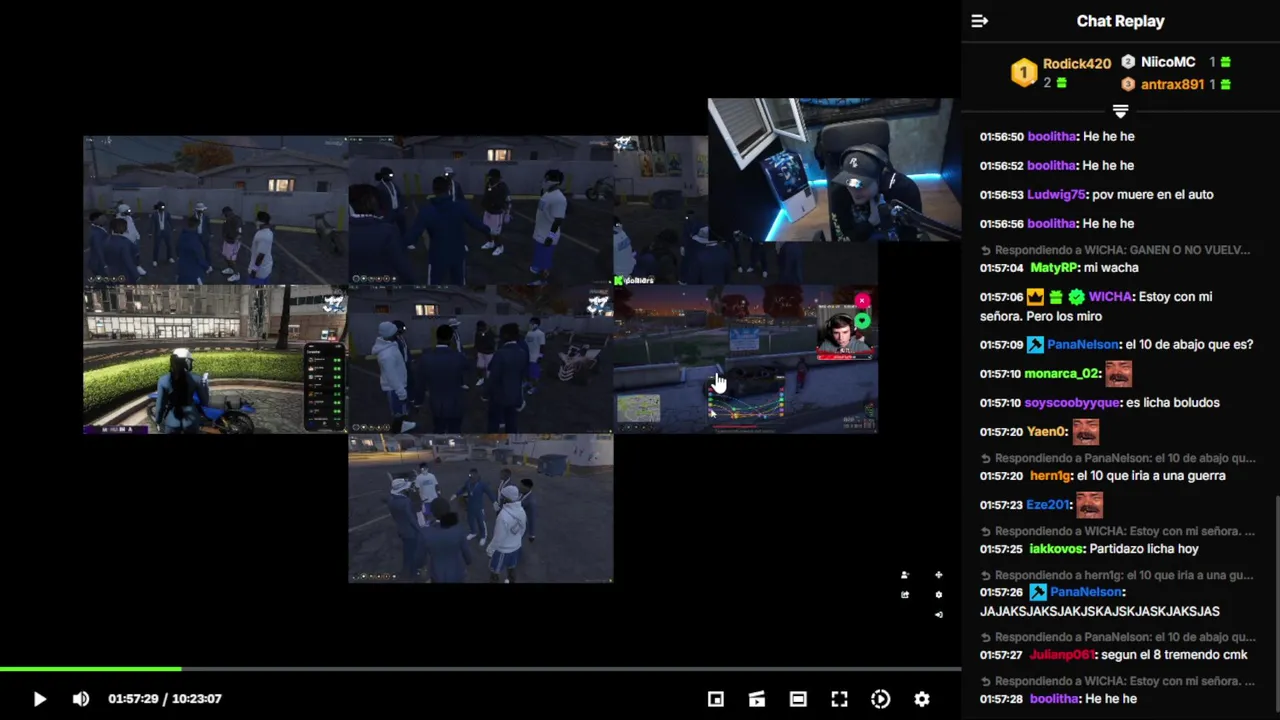Click the move arrows icon in the overlay
The image size is (1280, 720).
click(938, 575)
